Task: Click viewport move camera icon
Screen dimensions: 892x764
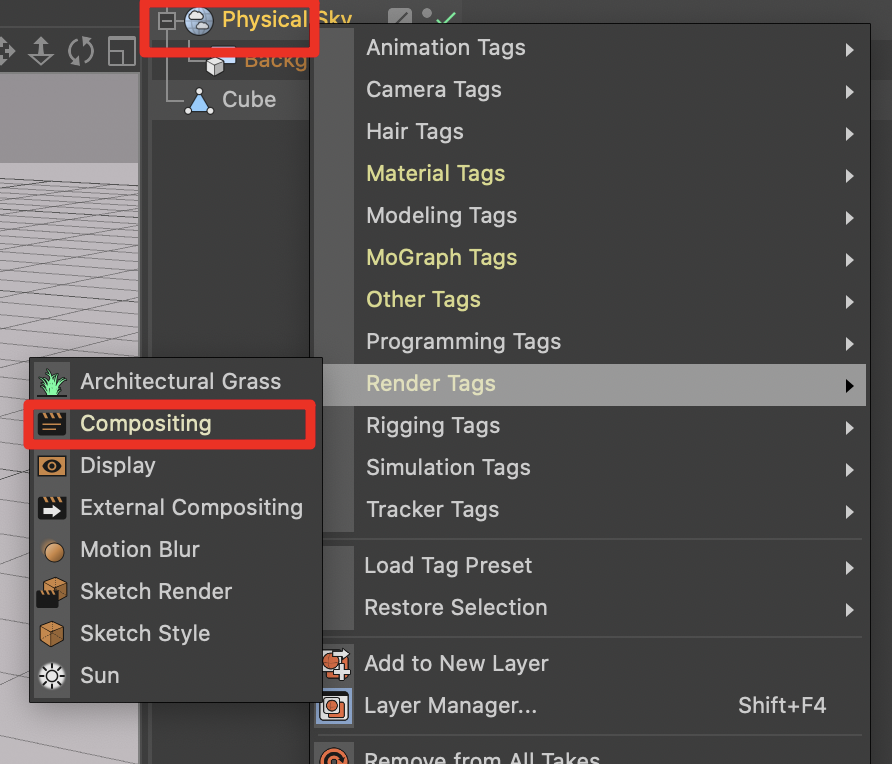Action: click(x=6, y=51)
